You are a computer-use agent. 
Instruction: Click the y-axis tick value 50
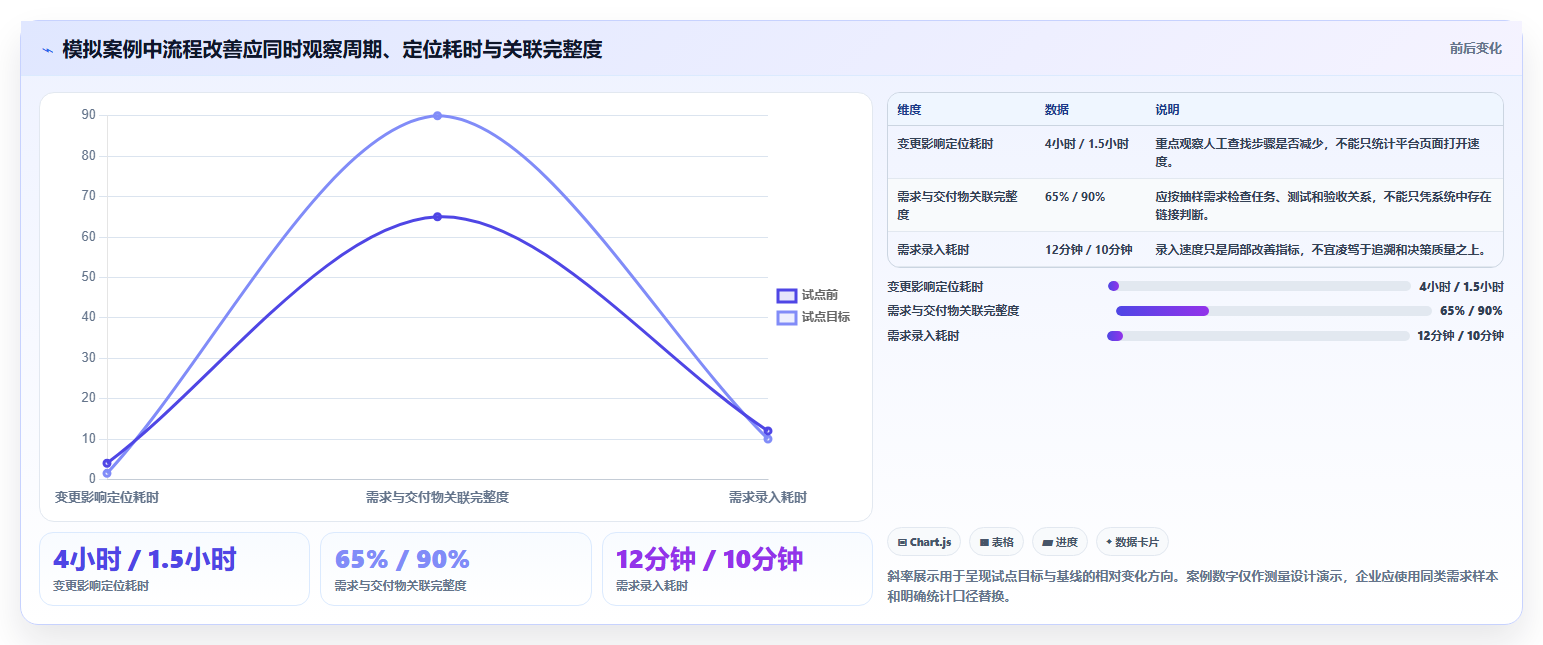pyautogui.click(x=89, y=277)
